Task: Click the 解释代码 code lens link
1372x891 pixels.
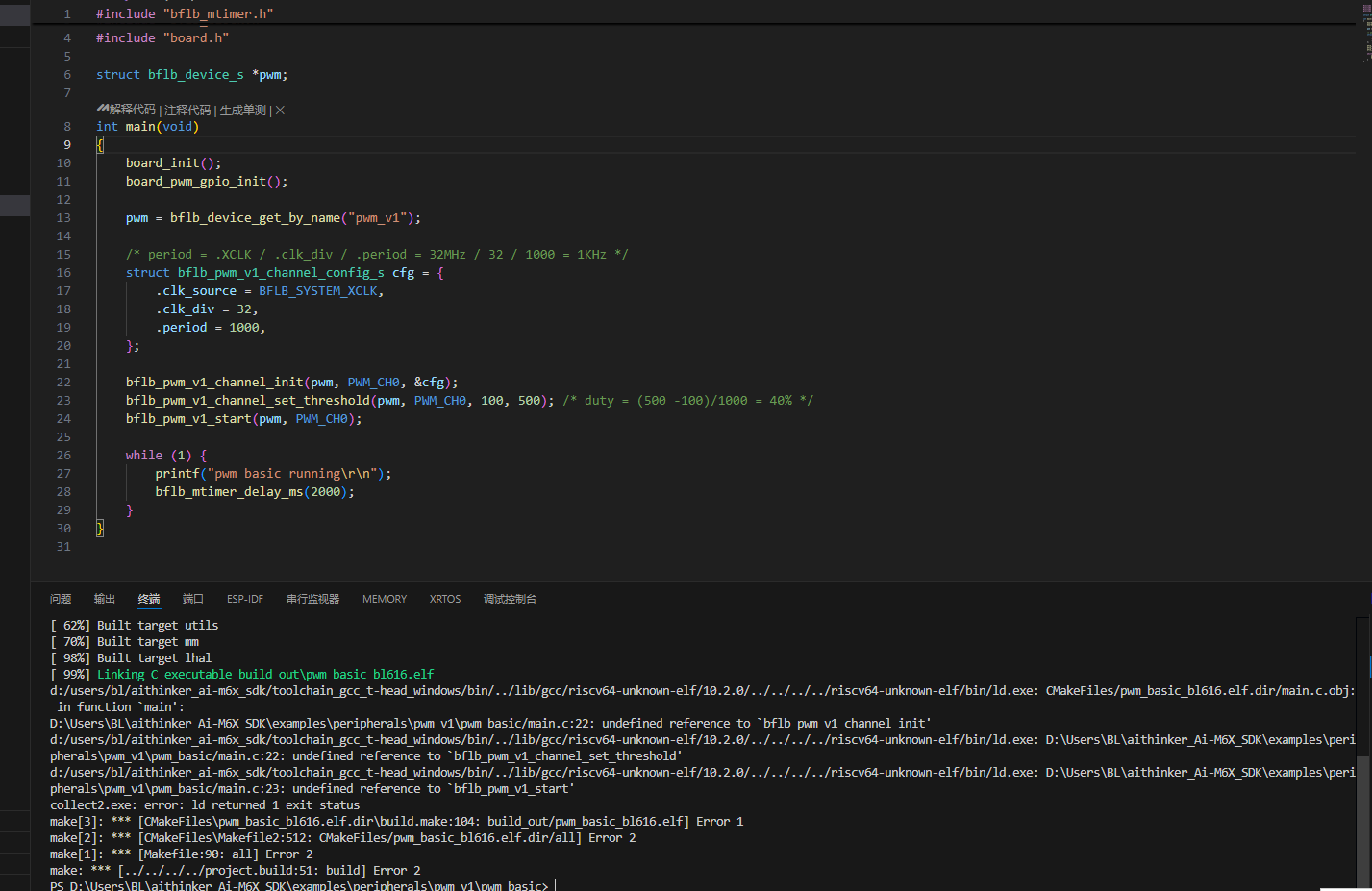Action: pos(133,111)
